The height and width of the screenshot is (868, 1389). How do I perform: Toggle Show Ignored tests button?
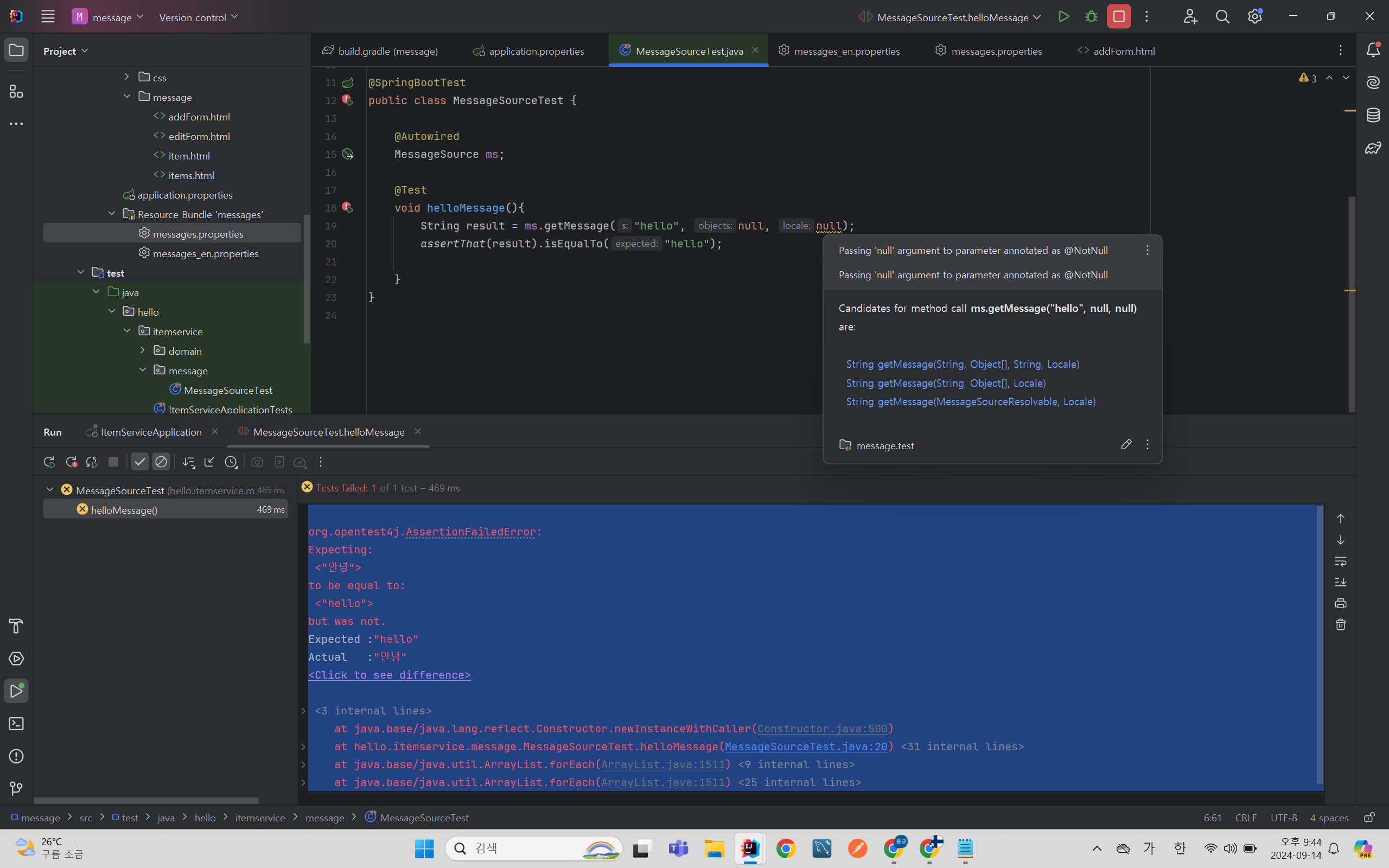click(161, 462)
